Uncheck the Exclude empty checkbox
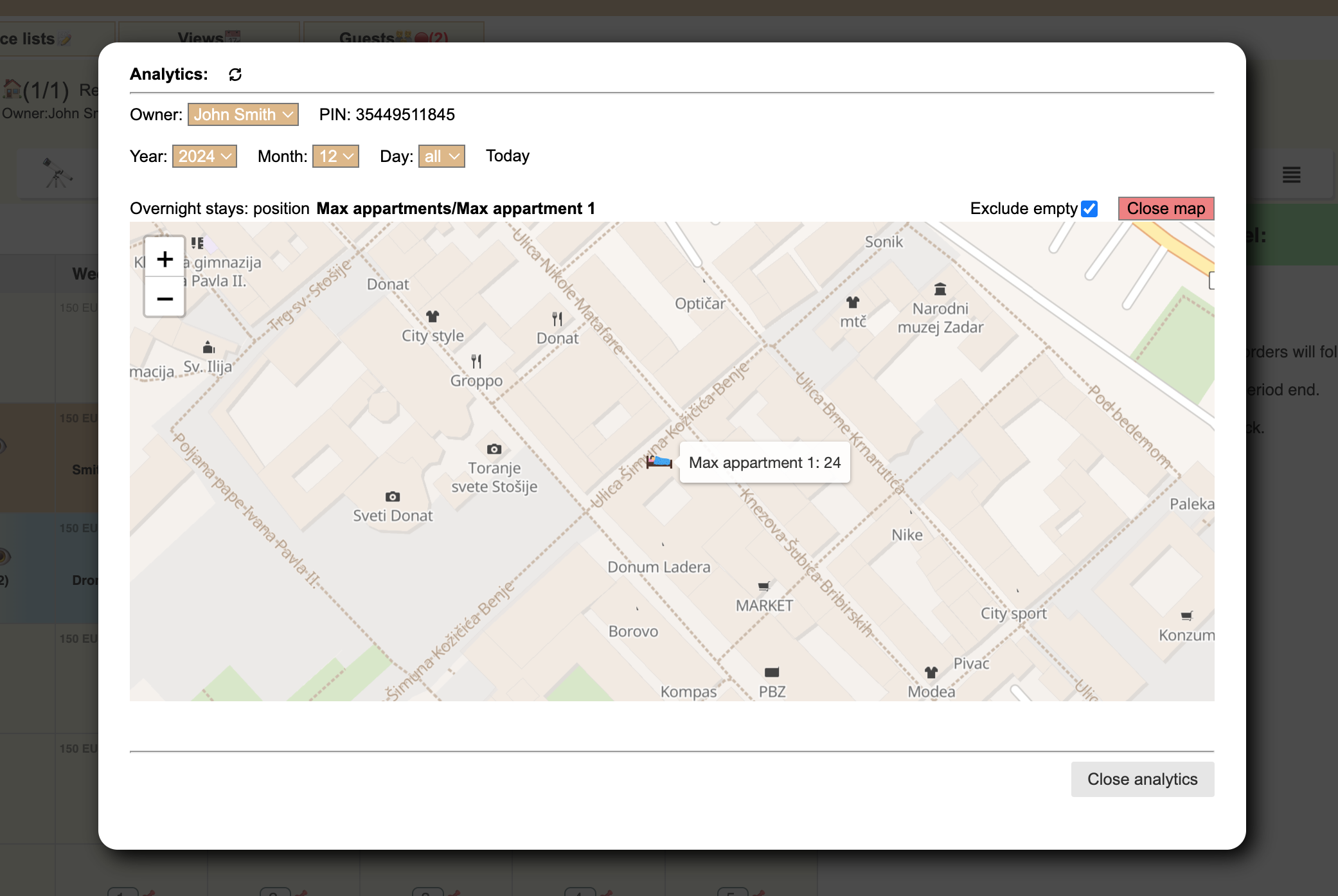 pos(1089,209)
